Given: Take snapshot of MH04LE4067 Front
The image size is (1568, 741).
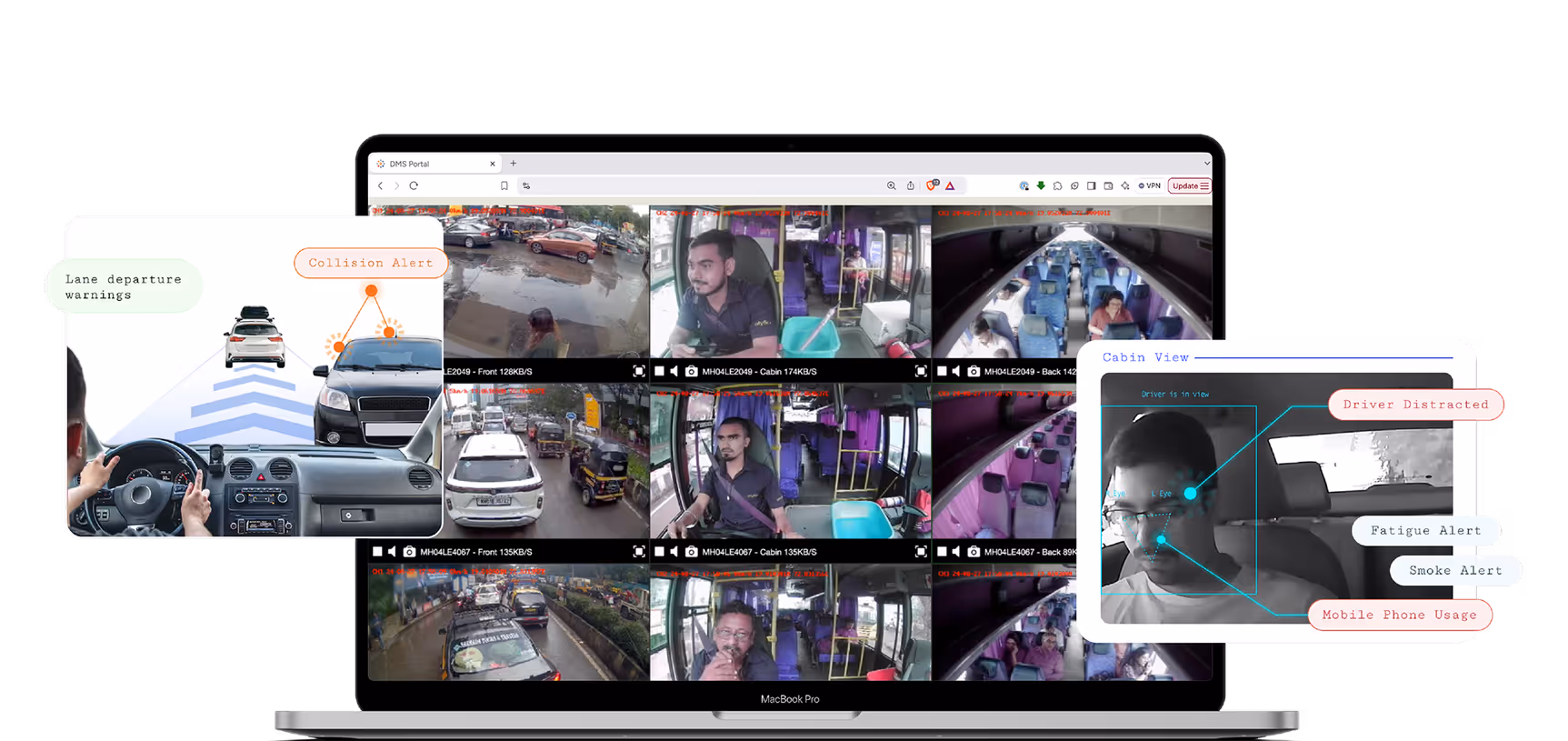Looking at the screenshot, I should (x=410, y=551).
